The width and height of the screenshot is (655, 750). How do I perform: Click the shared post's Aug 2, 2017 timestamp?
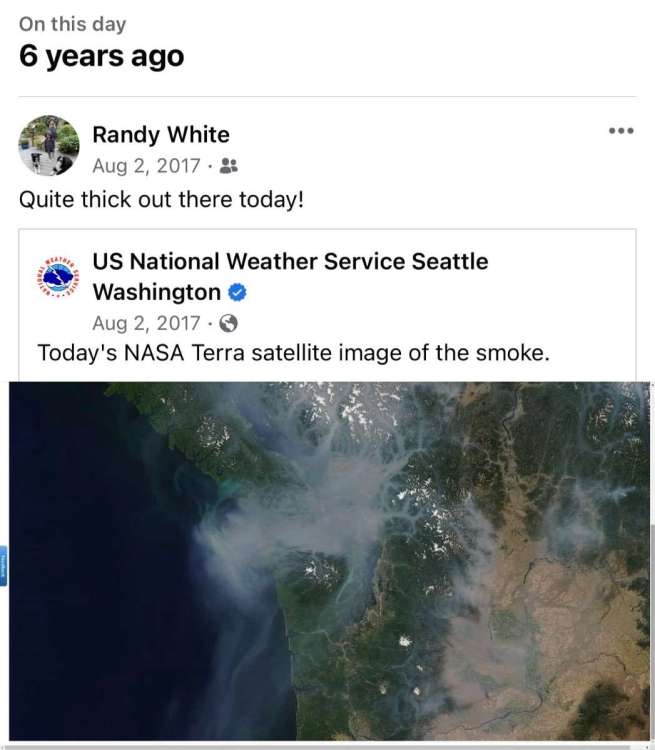(146, 323)
